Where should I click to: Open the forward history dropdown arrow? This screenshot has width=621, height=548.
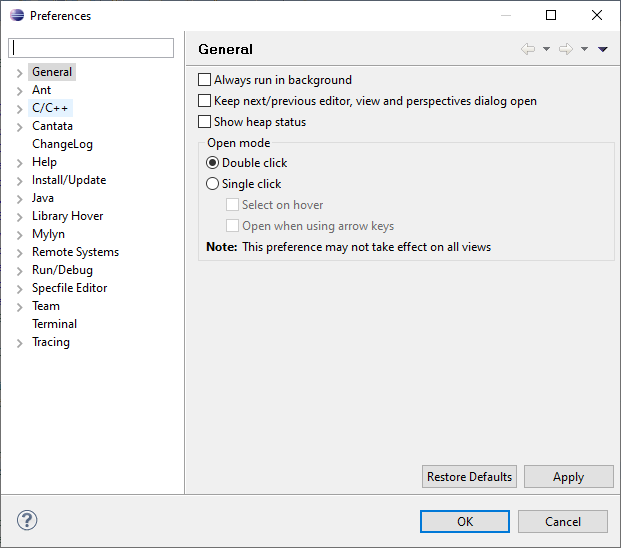point(584,49)
